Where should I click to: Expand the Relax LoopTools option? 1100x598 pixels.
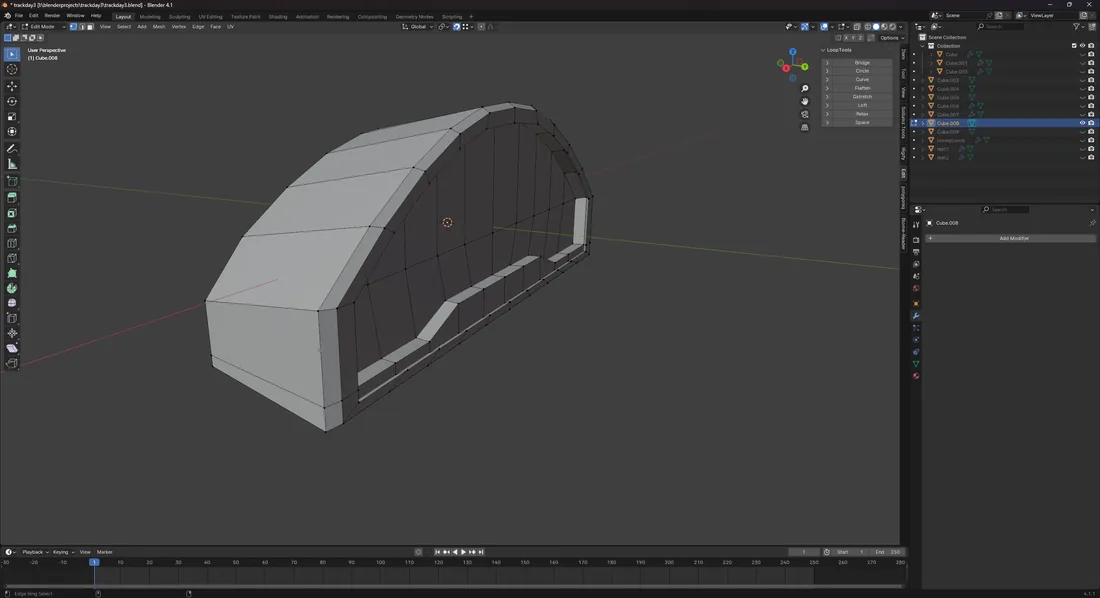tap(827, 114)
